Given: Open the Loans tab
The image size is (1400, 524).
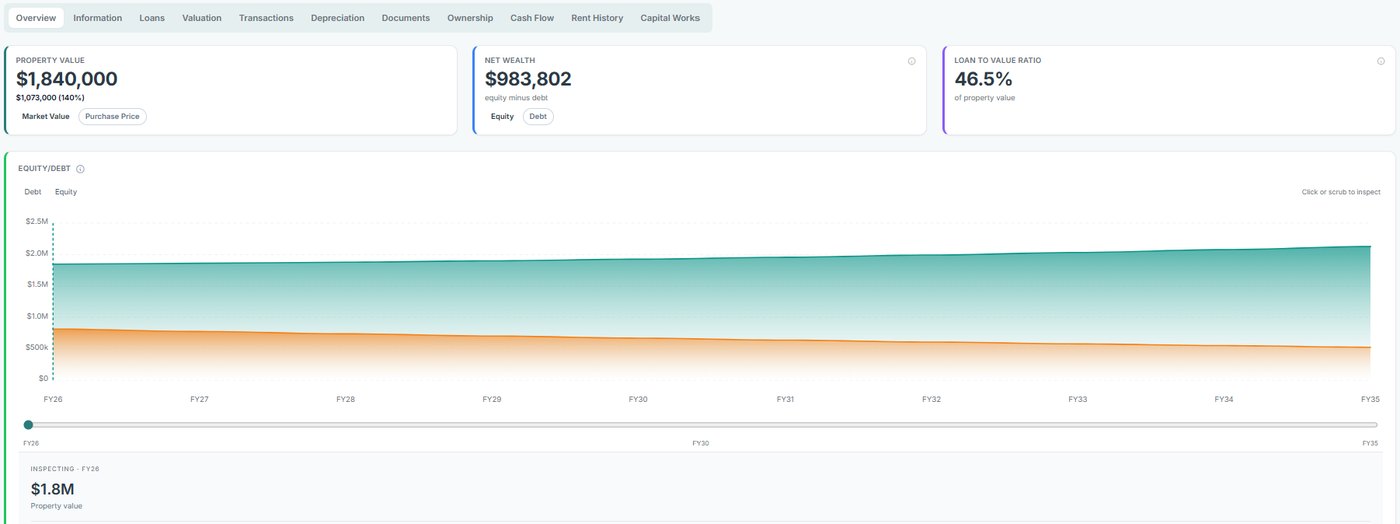Looking at the screenshot, I should tap(152, 18).
